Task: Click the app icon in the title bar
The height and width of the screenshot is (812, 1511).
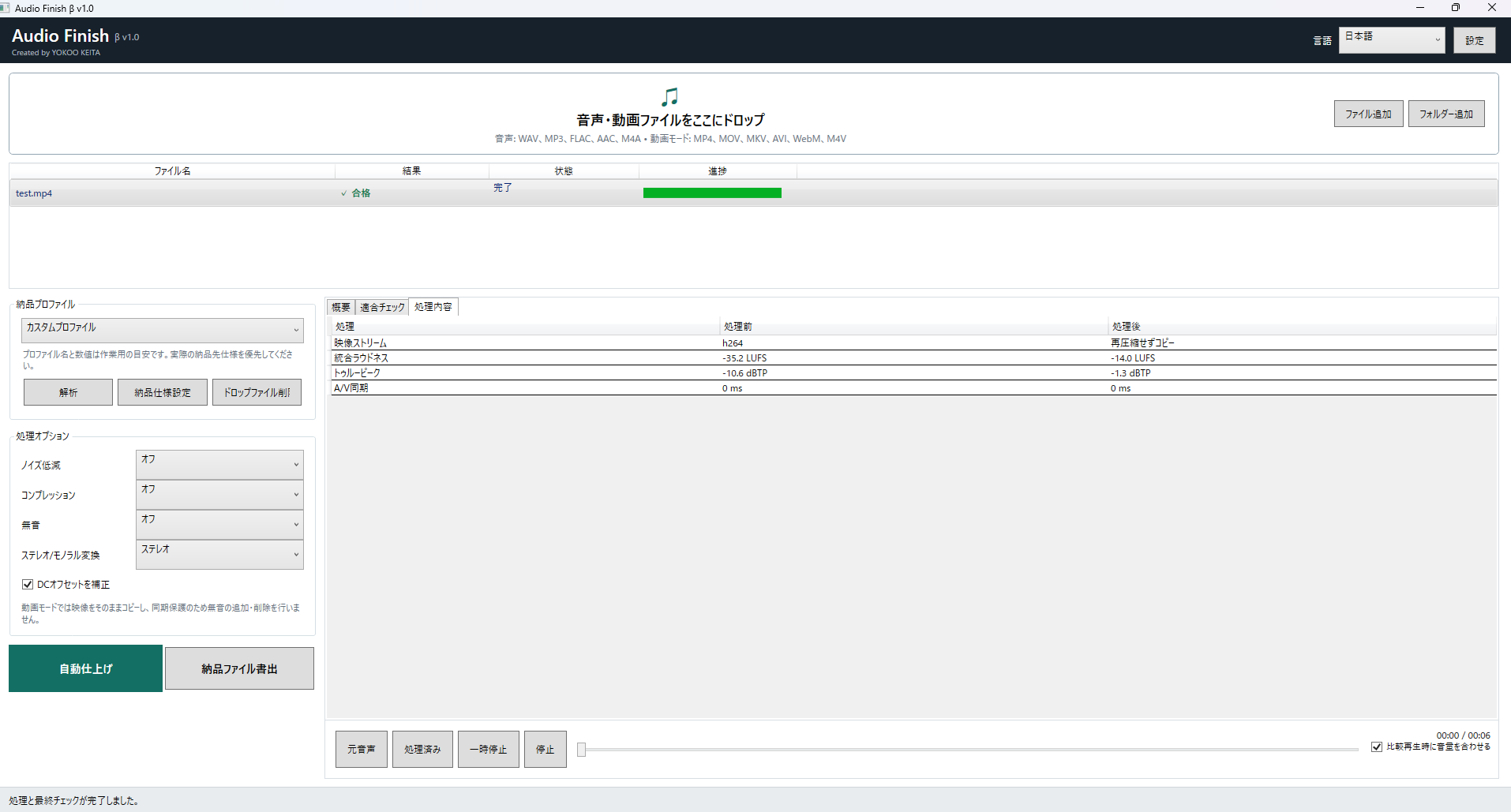Action: 5,8
